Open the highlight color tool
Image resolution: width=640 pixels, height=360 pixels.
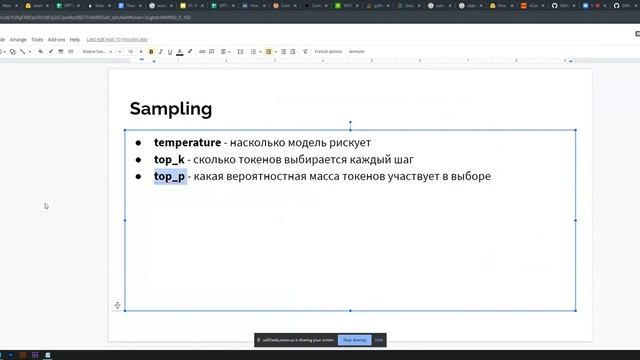click(190, 52)
